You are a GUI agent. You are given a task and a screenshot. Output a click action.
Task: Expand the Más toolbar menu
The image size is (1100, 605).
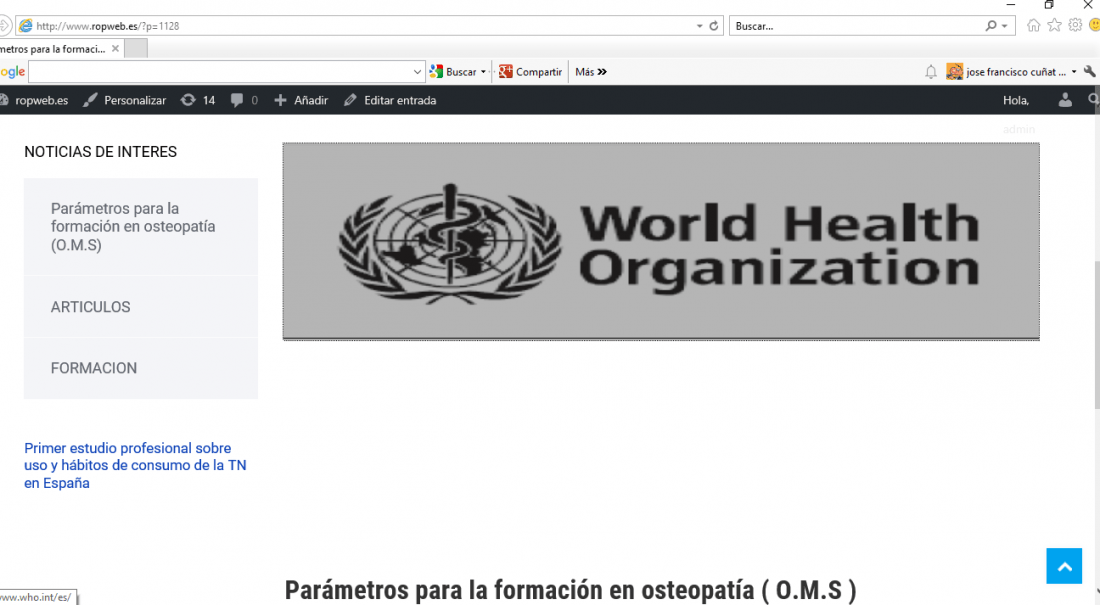click(591, 72)
